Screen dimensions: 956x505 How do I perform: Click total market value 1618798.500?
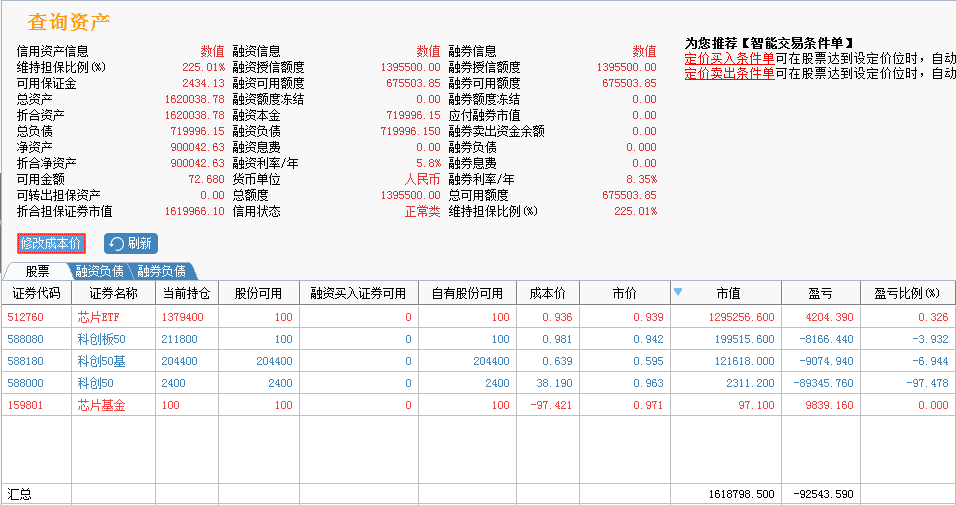click(741, 494)
